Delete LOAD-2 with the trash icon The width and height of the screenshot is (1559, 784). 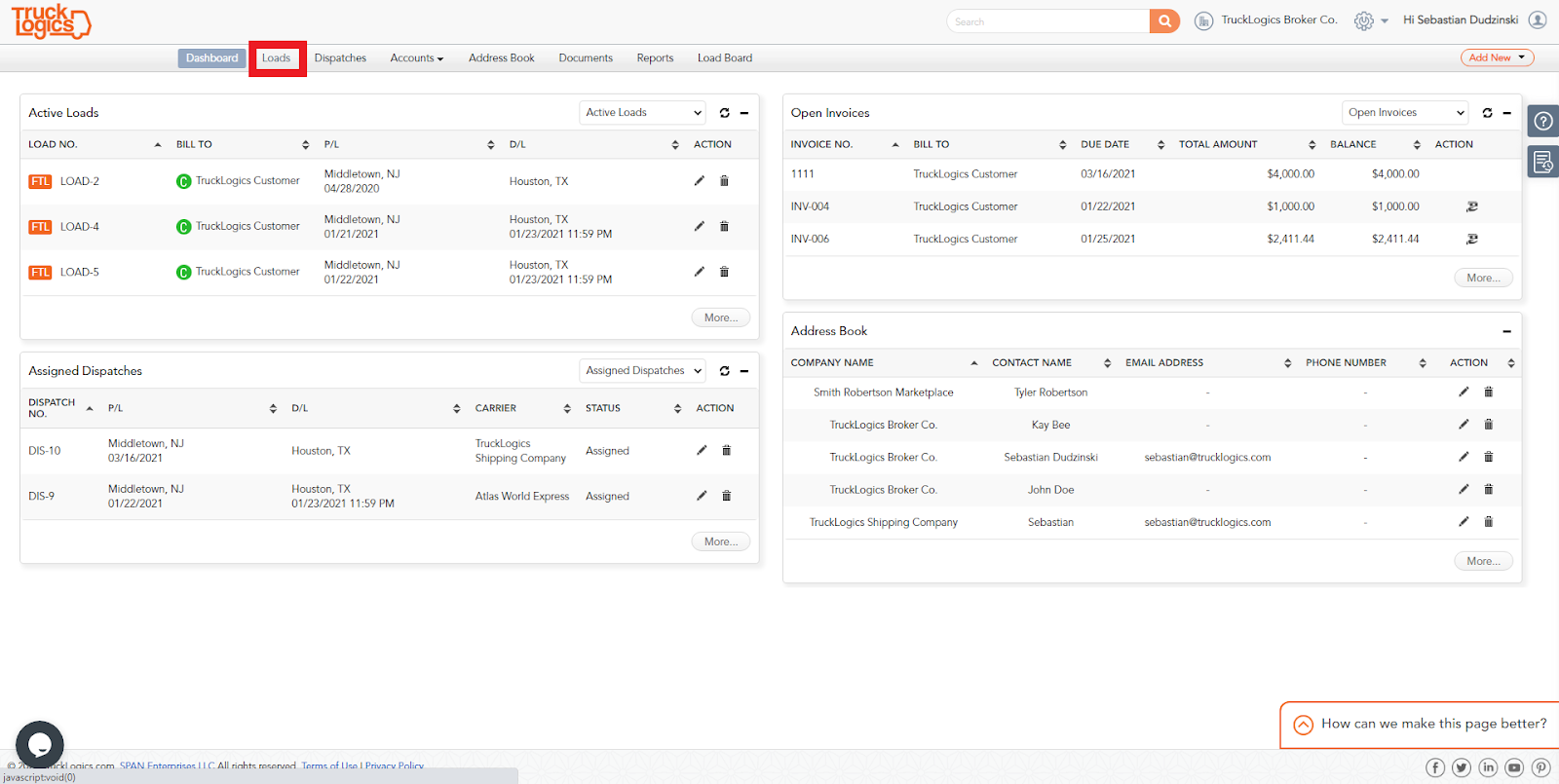click(x=724, y=181)
